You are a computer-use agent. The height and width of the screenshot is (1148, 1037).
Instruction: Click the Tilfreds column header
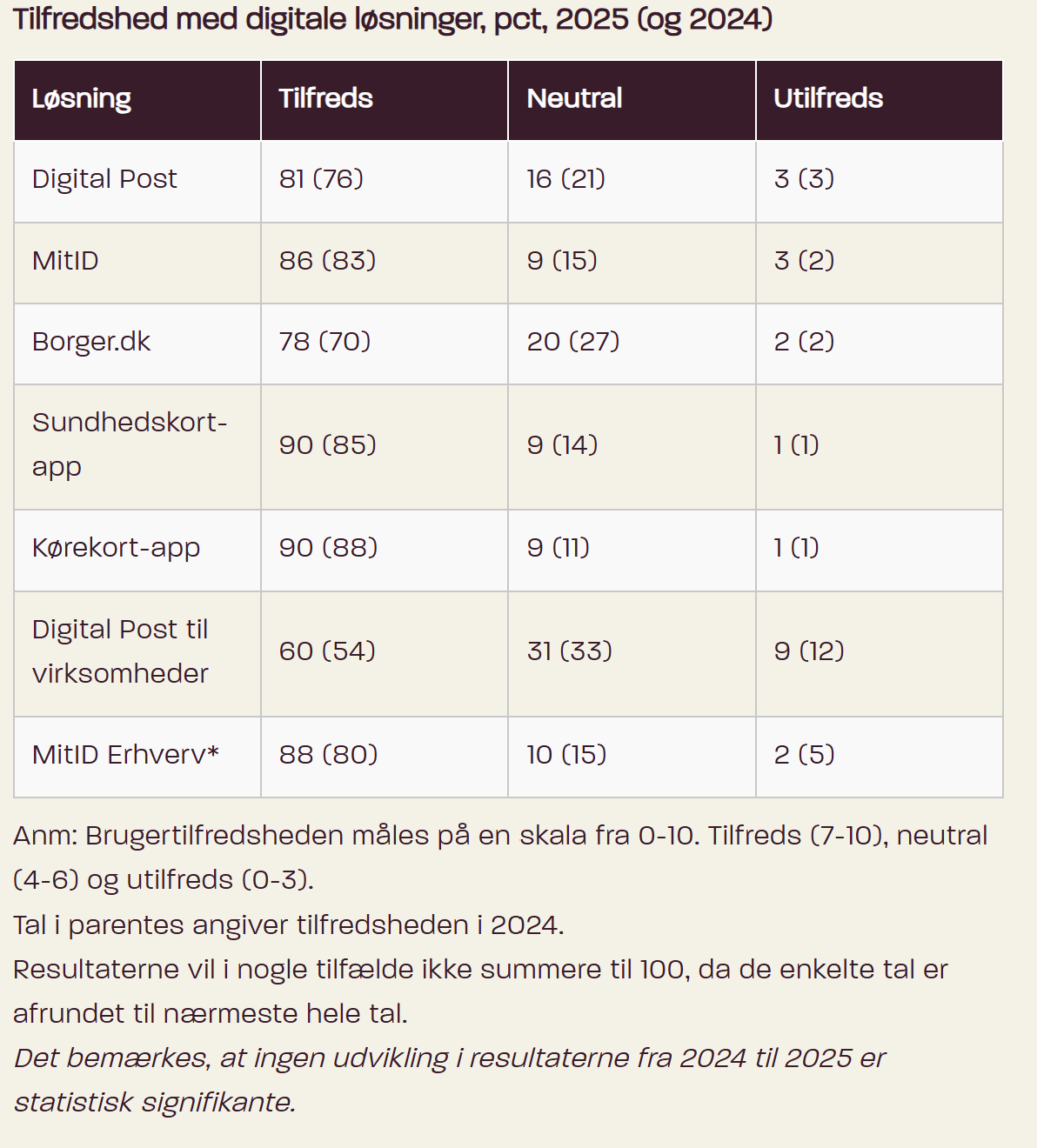coord(325,98)
